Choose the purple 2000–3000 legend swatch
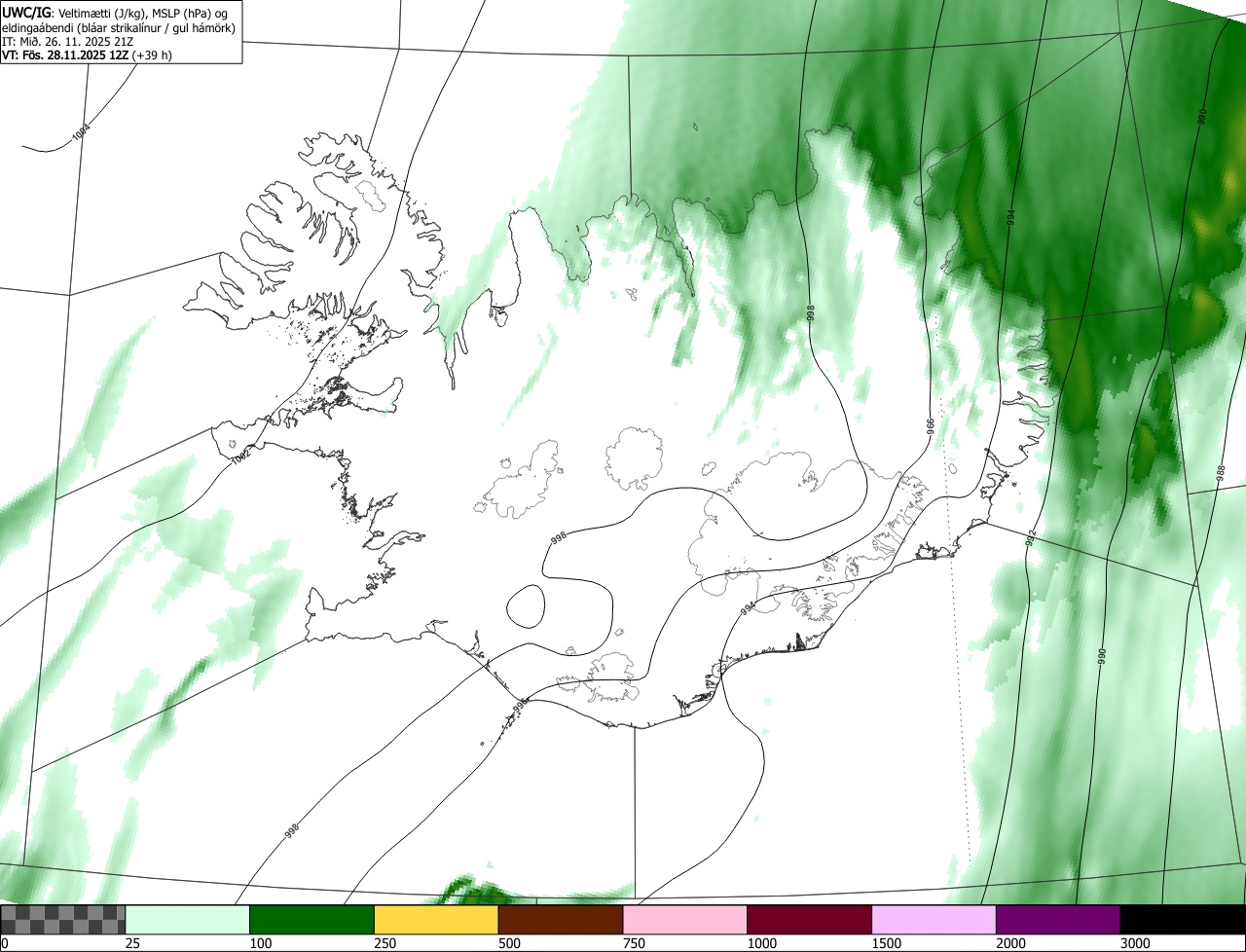 click(x=1058, y=920)
